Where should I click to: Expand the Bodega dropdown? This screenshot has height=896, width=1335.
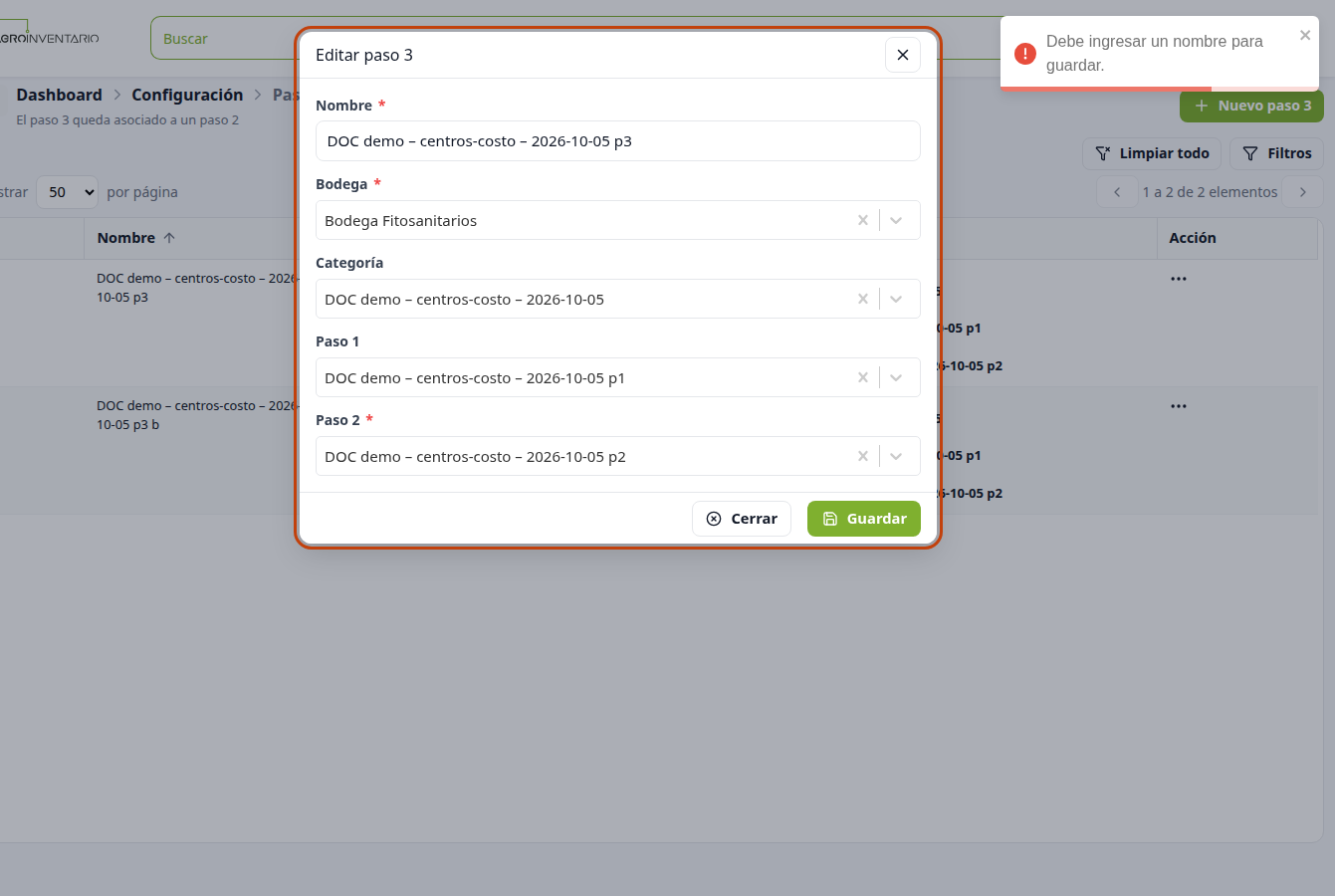[x=897, y=220]
